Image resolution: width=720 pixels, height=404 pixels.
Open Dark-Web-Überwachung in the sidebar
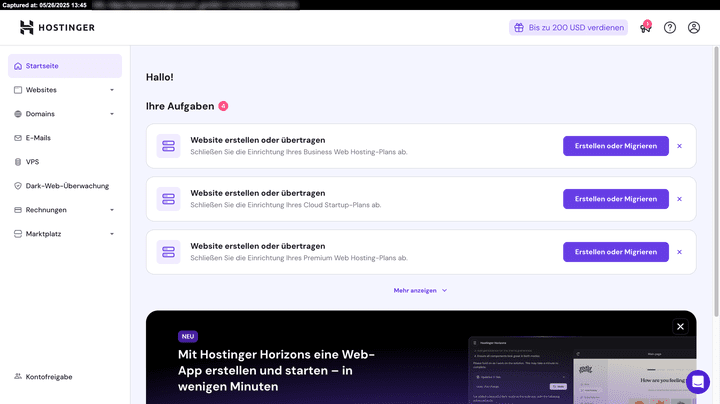(x=65, y=186)
